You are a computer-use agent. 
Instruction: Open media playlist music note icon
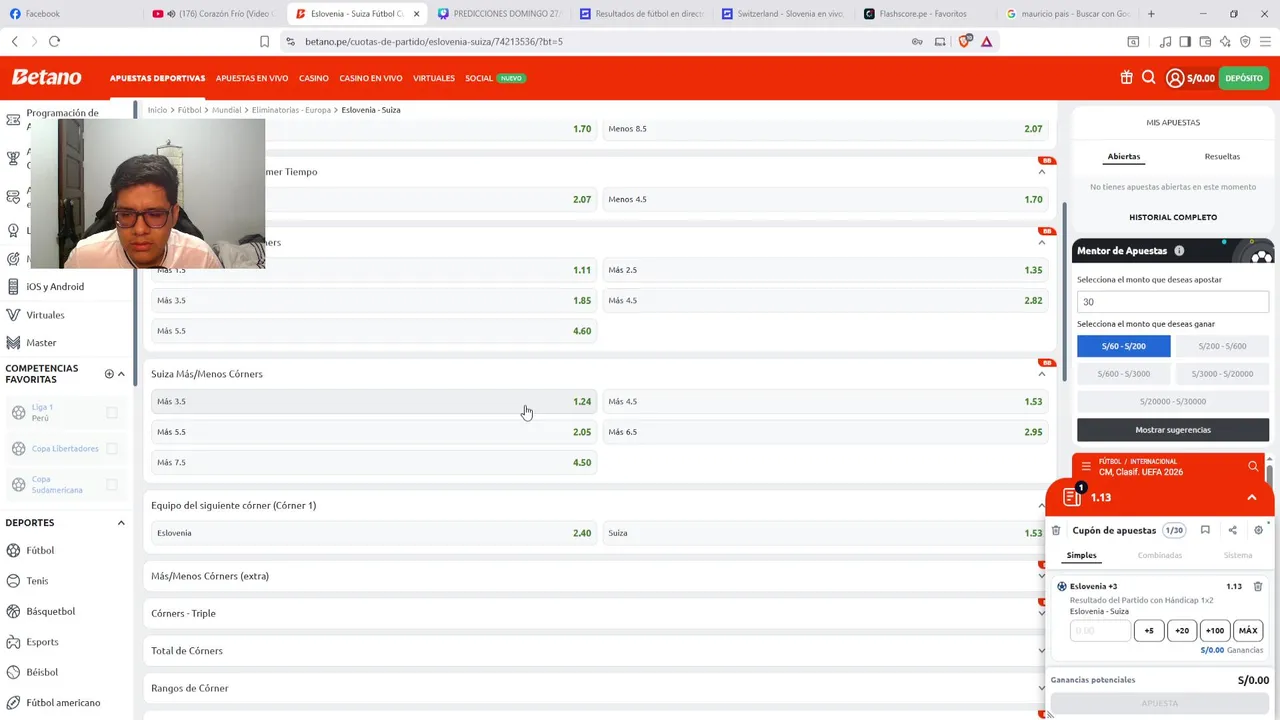[1165, 41]
